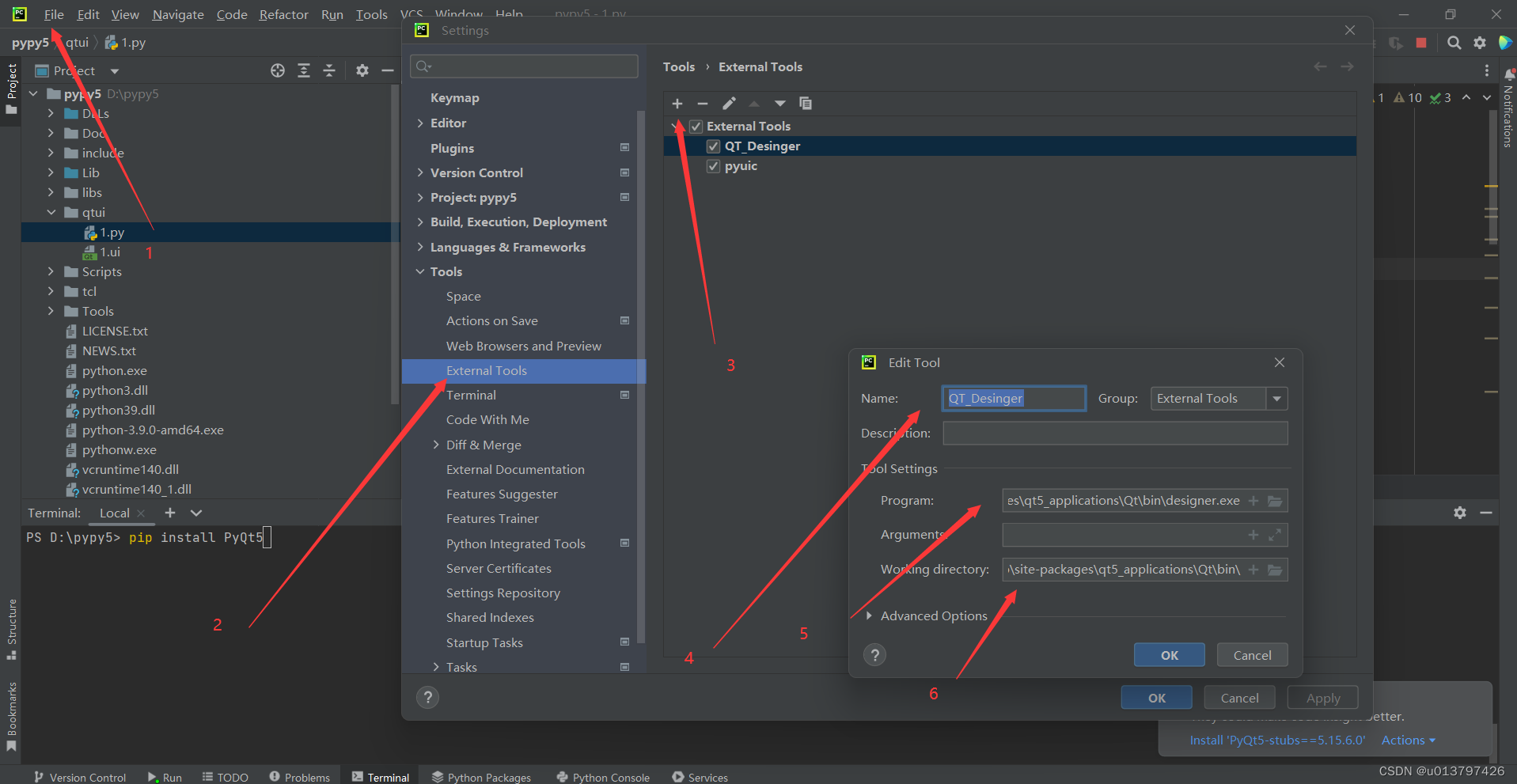The height and width of the screenshot is (784, 1517).
Task: Expand Scripts folder in project tree
Action: pos(51,271)
